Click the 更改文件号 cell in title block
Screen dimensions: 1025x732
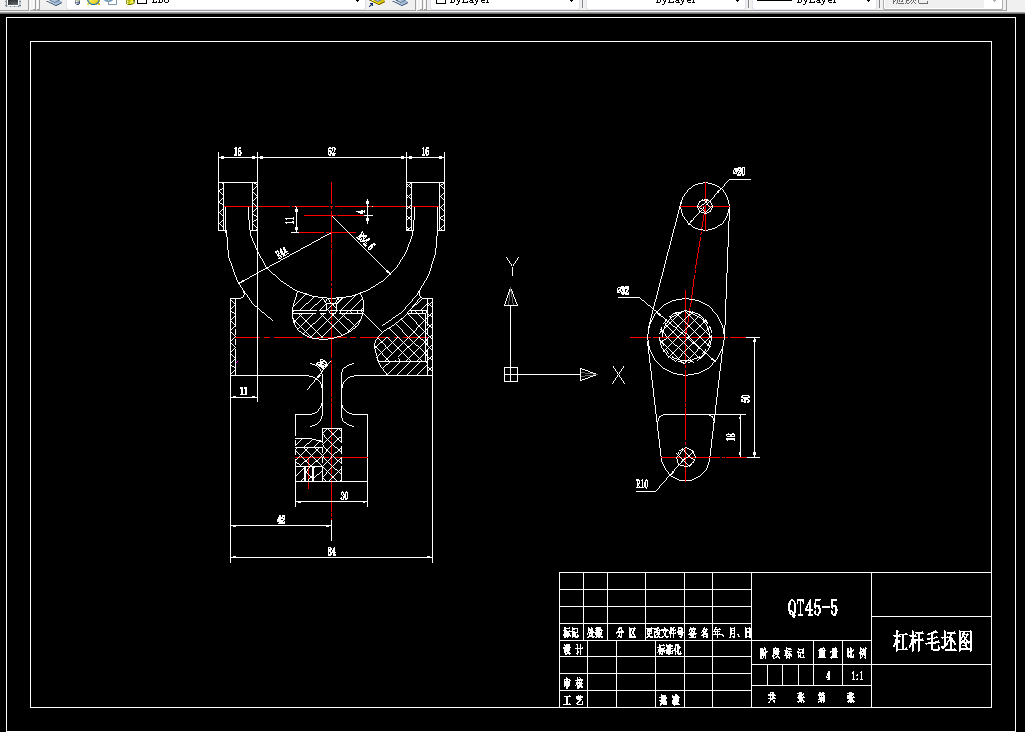pos(665,632)
